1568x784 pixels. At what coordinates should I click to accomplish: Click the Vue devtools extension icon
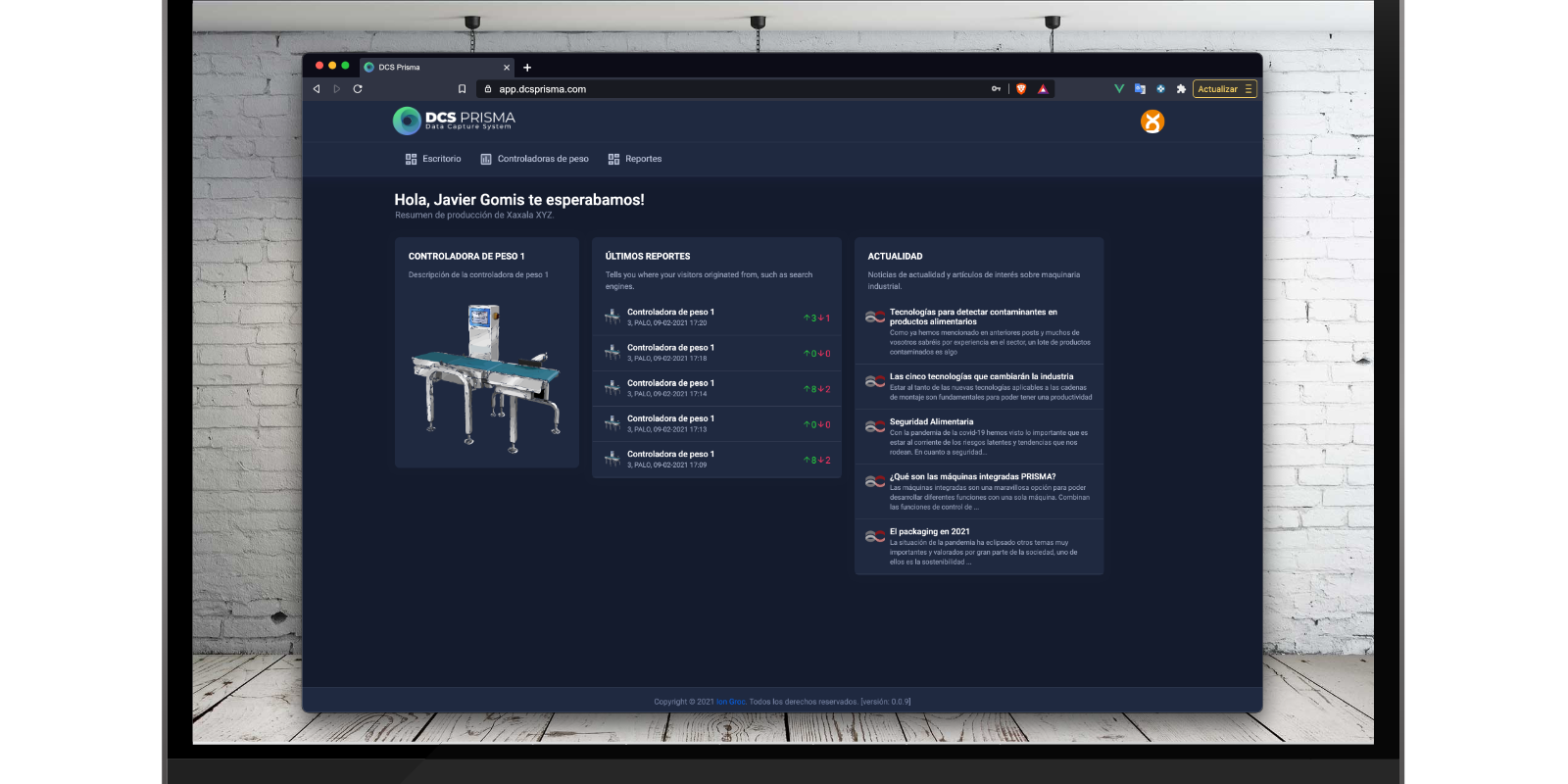pos(1119,89)
